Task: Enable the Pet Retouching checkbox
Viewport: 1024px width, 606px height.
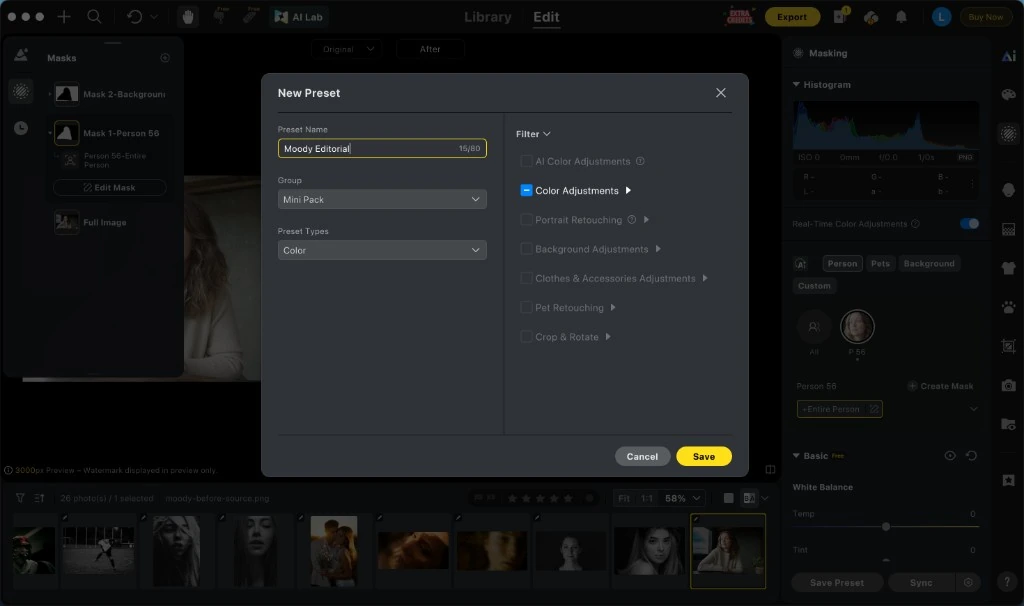Action: pos(526,307)
